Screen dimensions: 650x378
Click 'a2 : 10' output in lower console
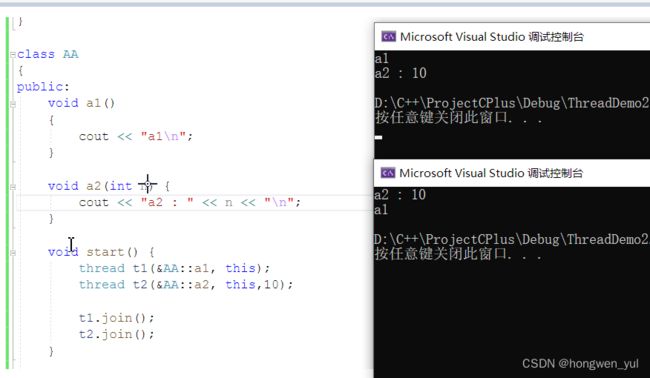click(x=400, y=194)
